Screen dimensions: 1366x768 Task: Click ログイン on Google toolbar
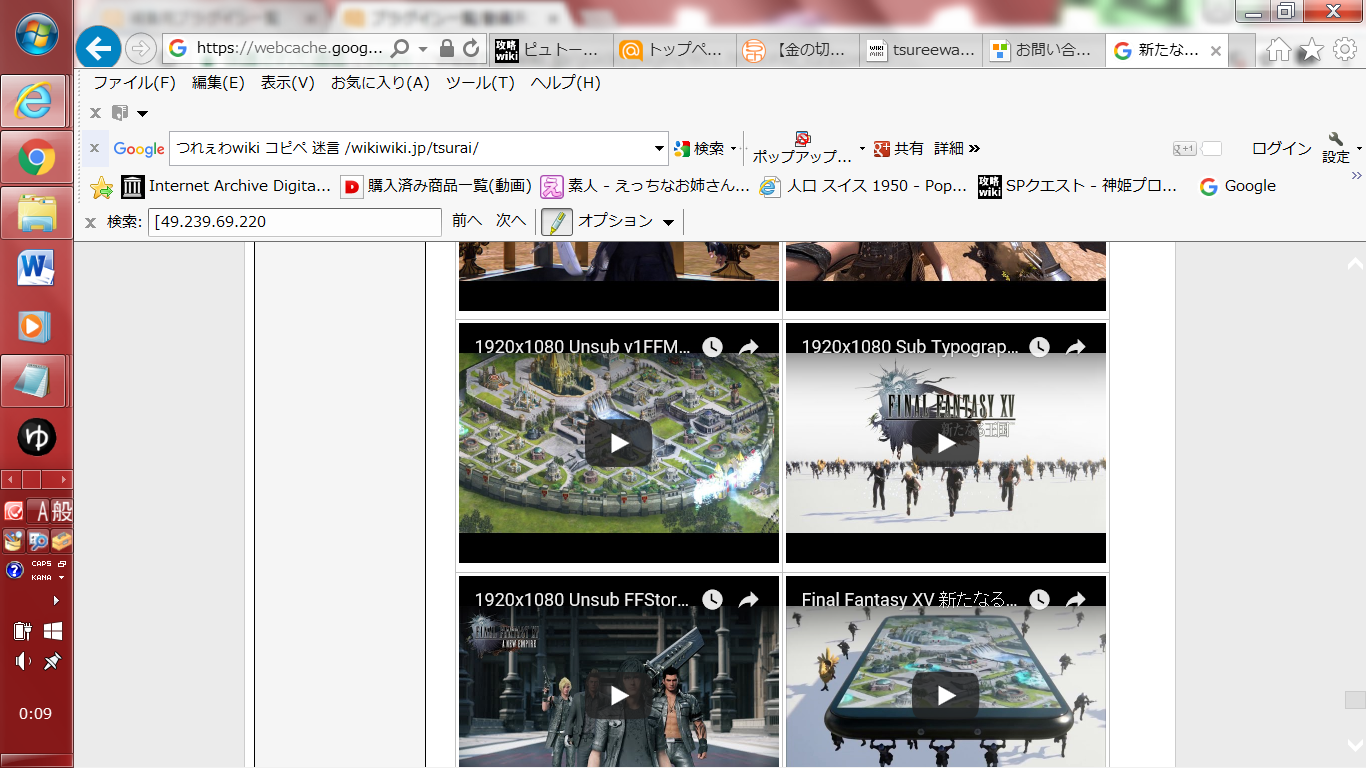pos(1281,149)
